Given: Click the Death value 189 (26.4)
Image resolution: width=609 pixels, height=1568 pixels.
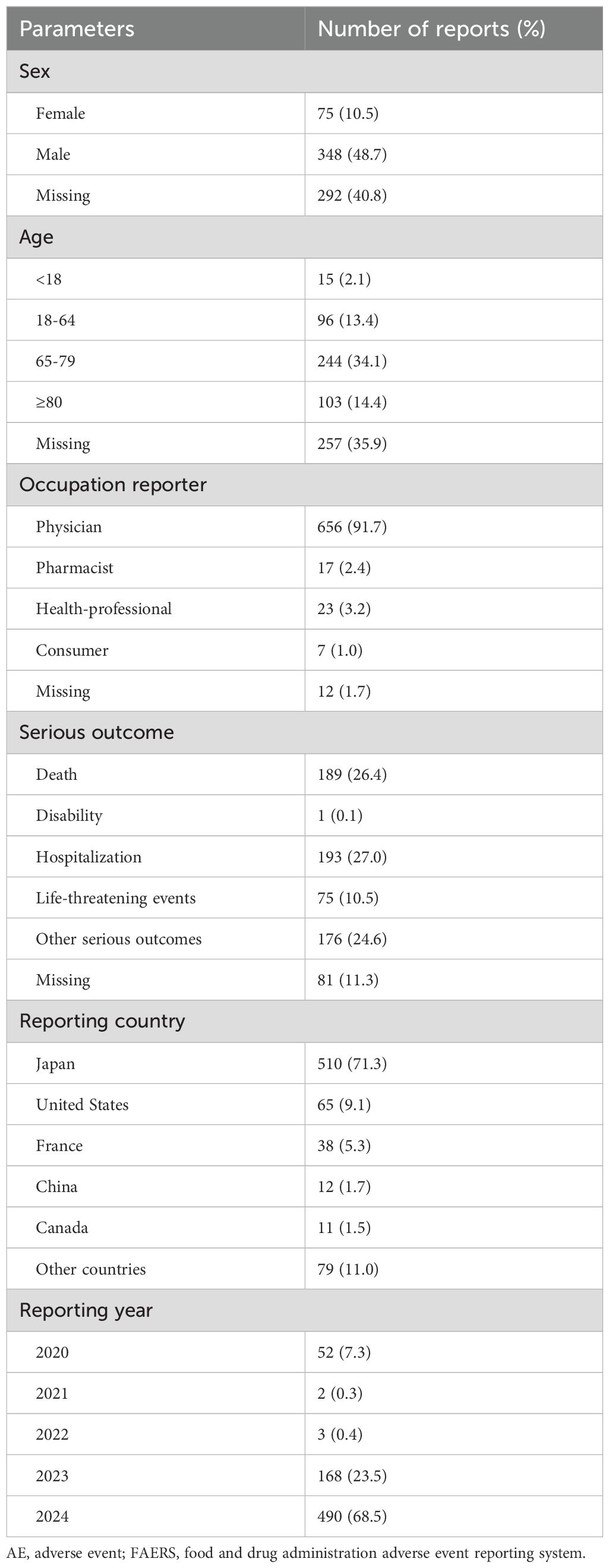Looking at the screenshot, I should (352, 774).
